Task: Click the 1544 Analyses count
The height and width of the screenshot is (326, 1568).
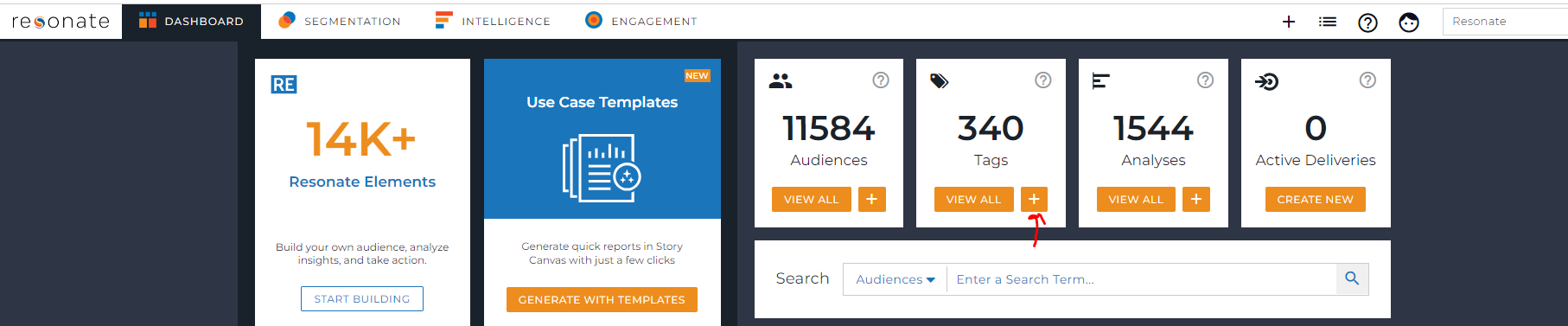Action: 1153,128
